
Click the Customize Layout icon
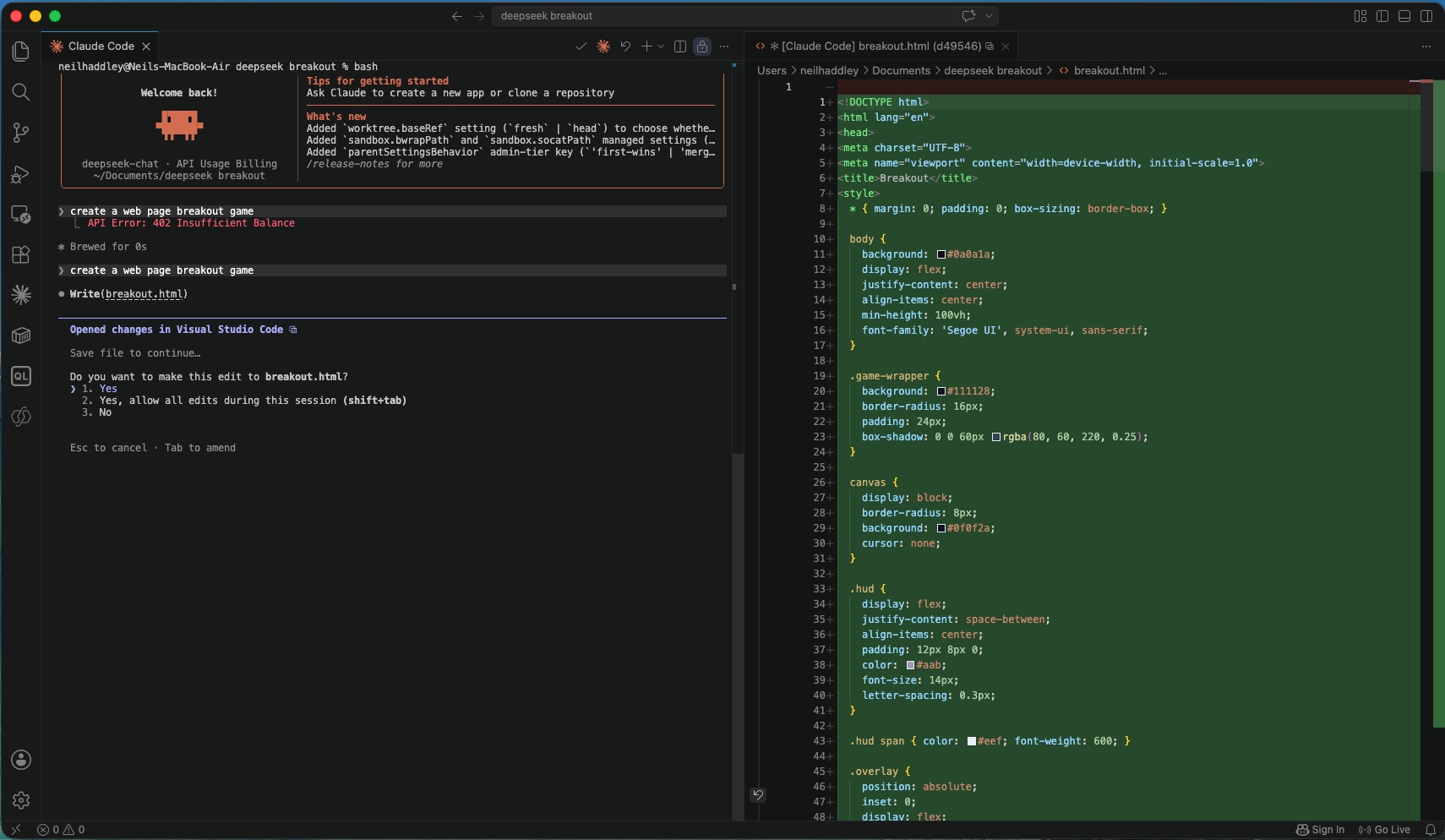point(1360,16)
